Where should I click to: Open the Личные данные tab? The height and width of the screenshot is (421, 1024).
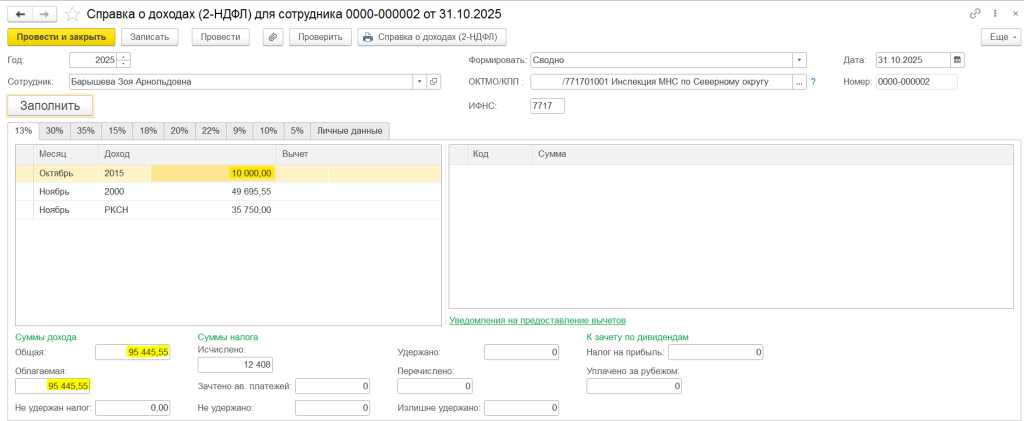coord(350,130)
